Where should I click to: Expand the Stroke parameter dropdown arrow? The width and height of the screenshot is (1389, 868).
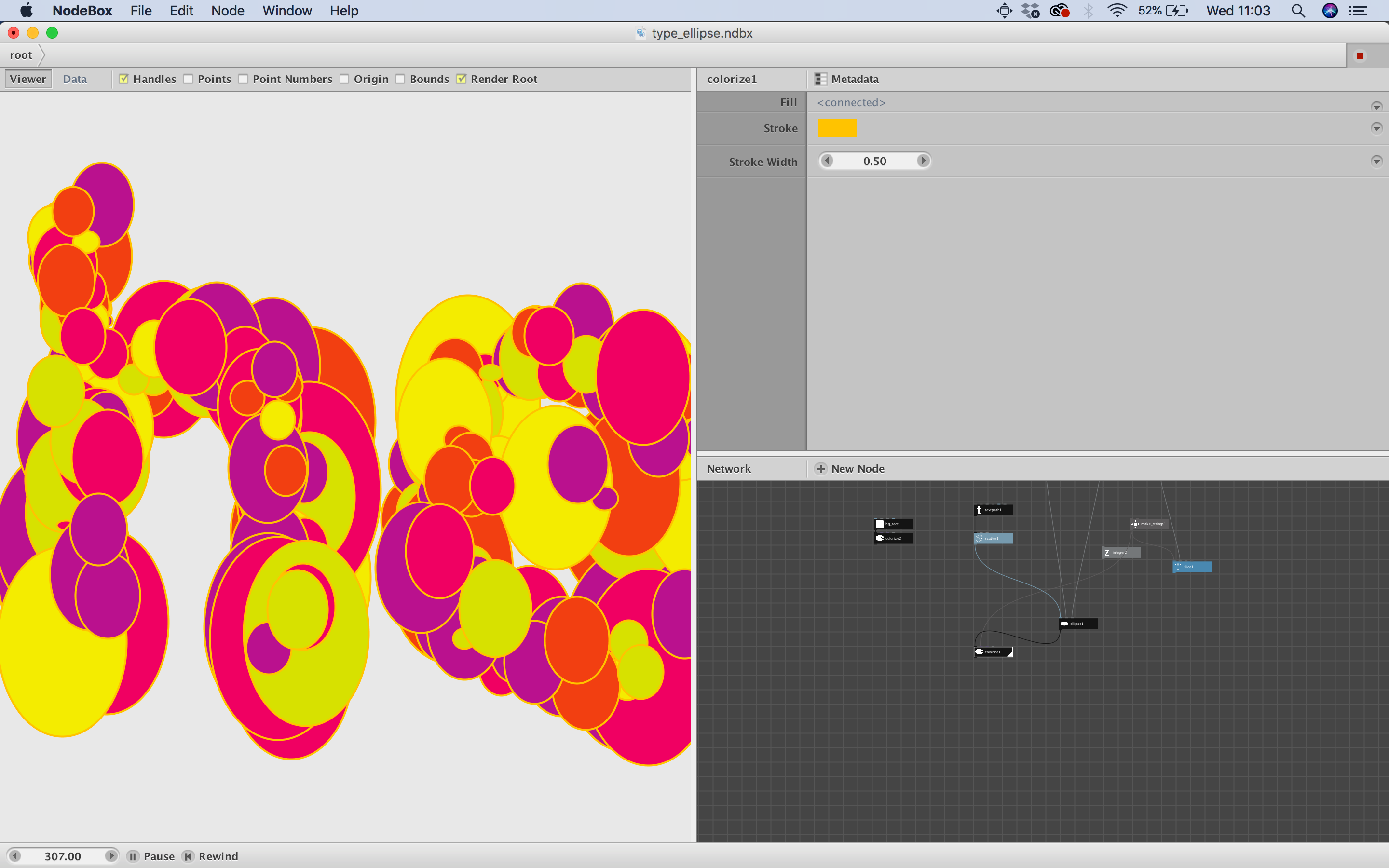1376,128
